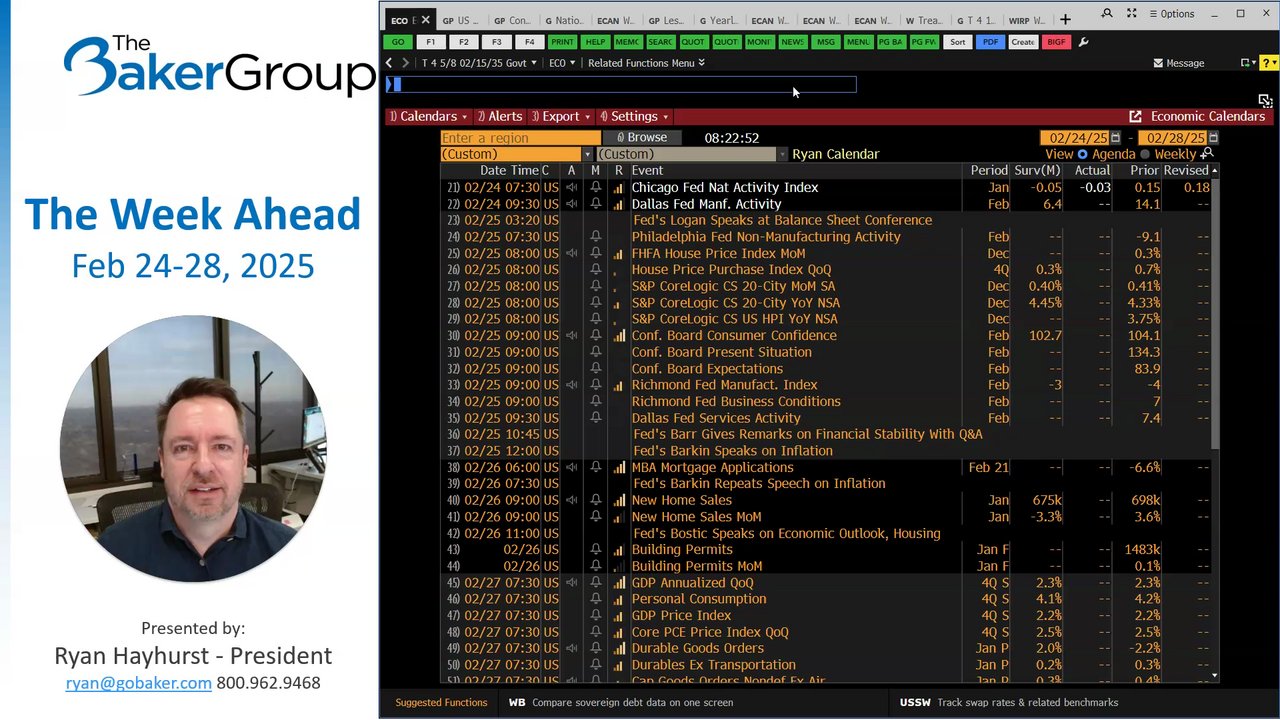Click the alert bell for Dallas Fed Manf. Activity

click(x=596, y=204)
